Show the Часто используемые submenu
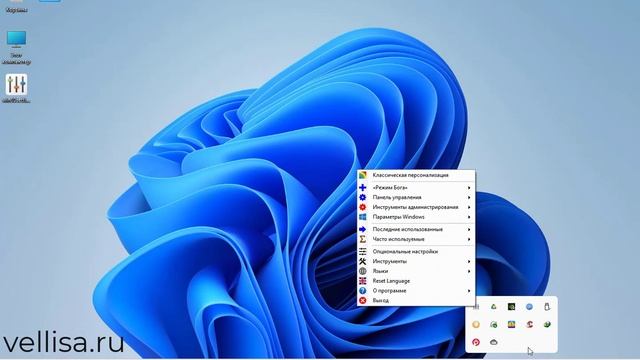The height and width of the screenshot is (360, 640). (416, 239)
